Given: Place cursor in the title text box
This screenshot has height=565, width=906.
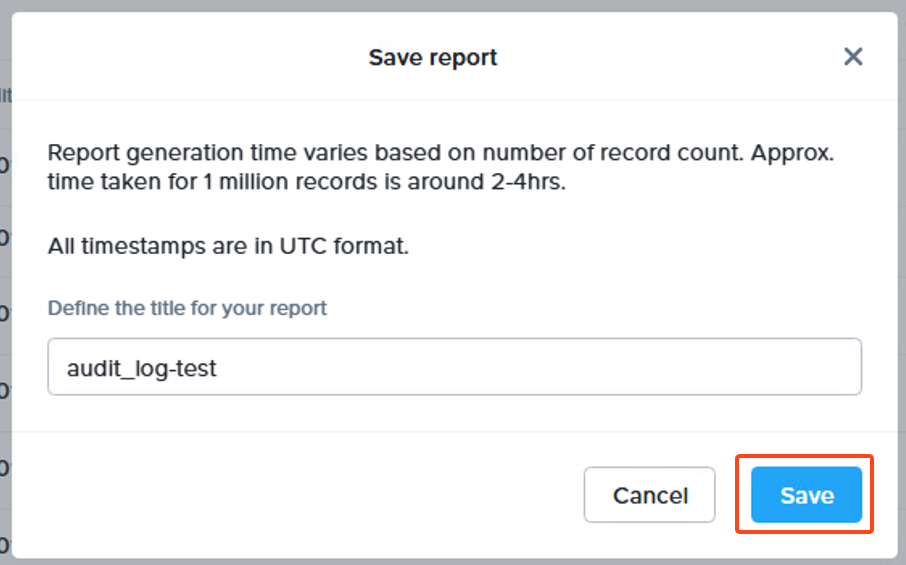Looking at the screenshot, I should tap(454, 367).
